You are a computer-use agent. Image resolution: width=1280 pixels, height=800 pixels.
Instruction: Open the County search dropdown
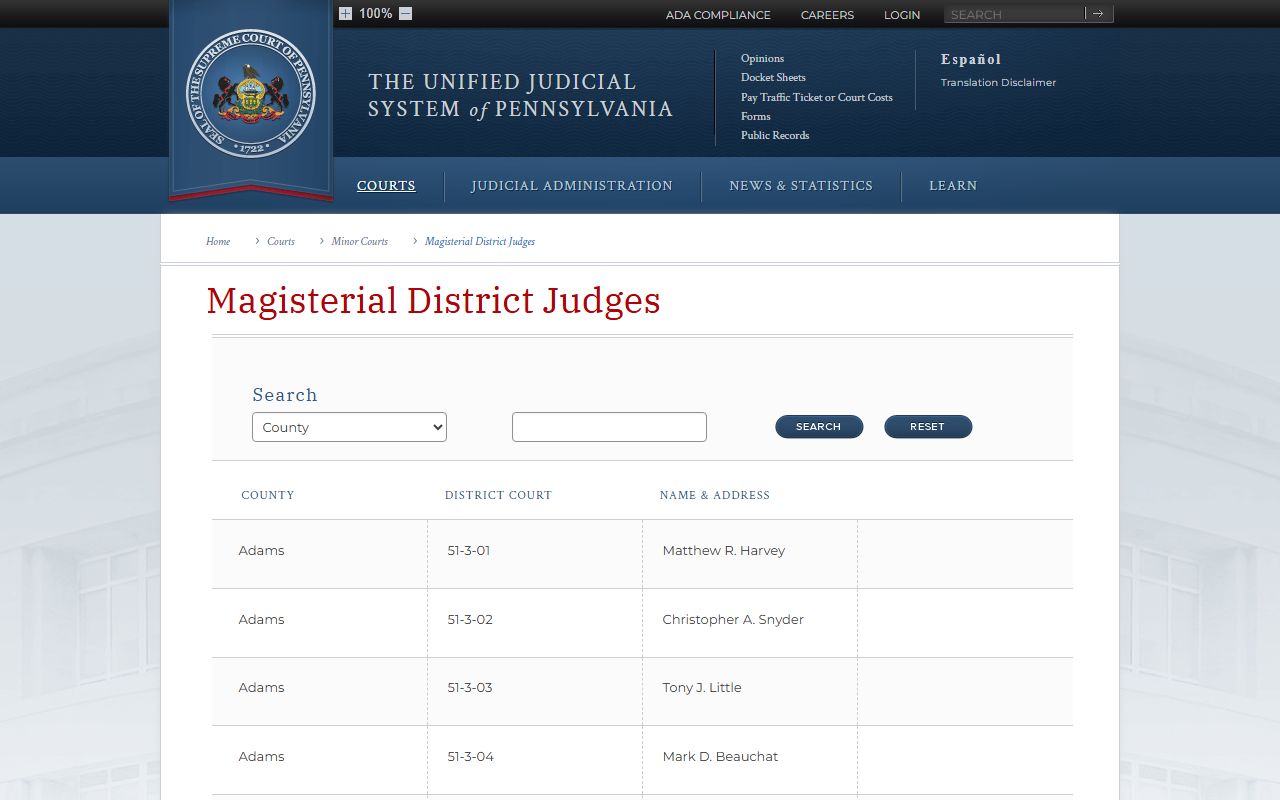[349, 427]
